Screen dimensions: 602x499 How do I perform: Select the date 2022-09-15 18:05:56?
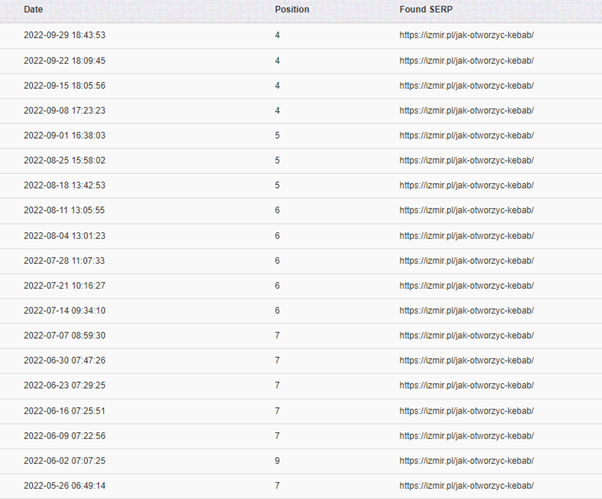pyautogui.click(x=64, y=86)
